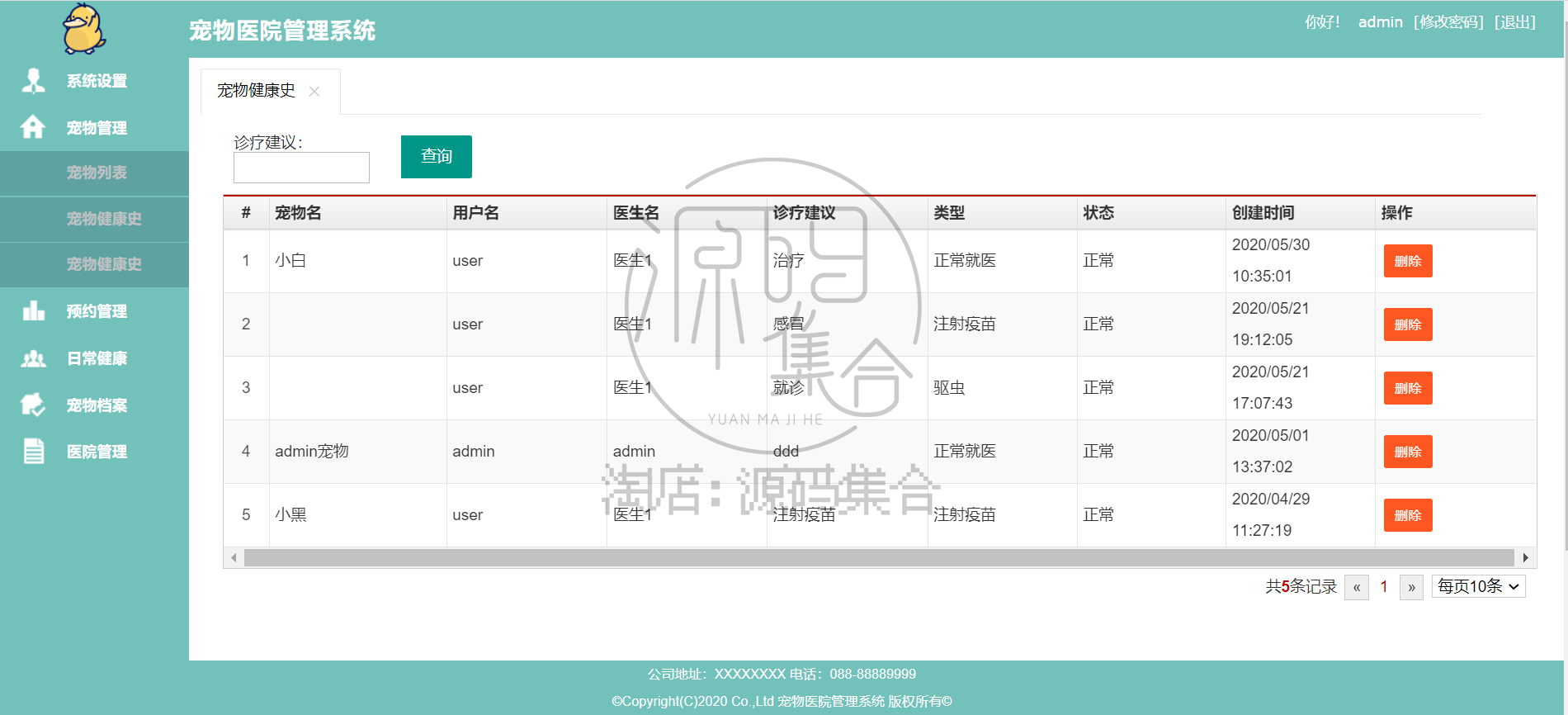Viewport: 1568px width, 715px height.
Task: Click the 查询 search button
Action: tap(436, 157)
